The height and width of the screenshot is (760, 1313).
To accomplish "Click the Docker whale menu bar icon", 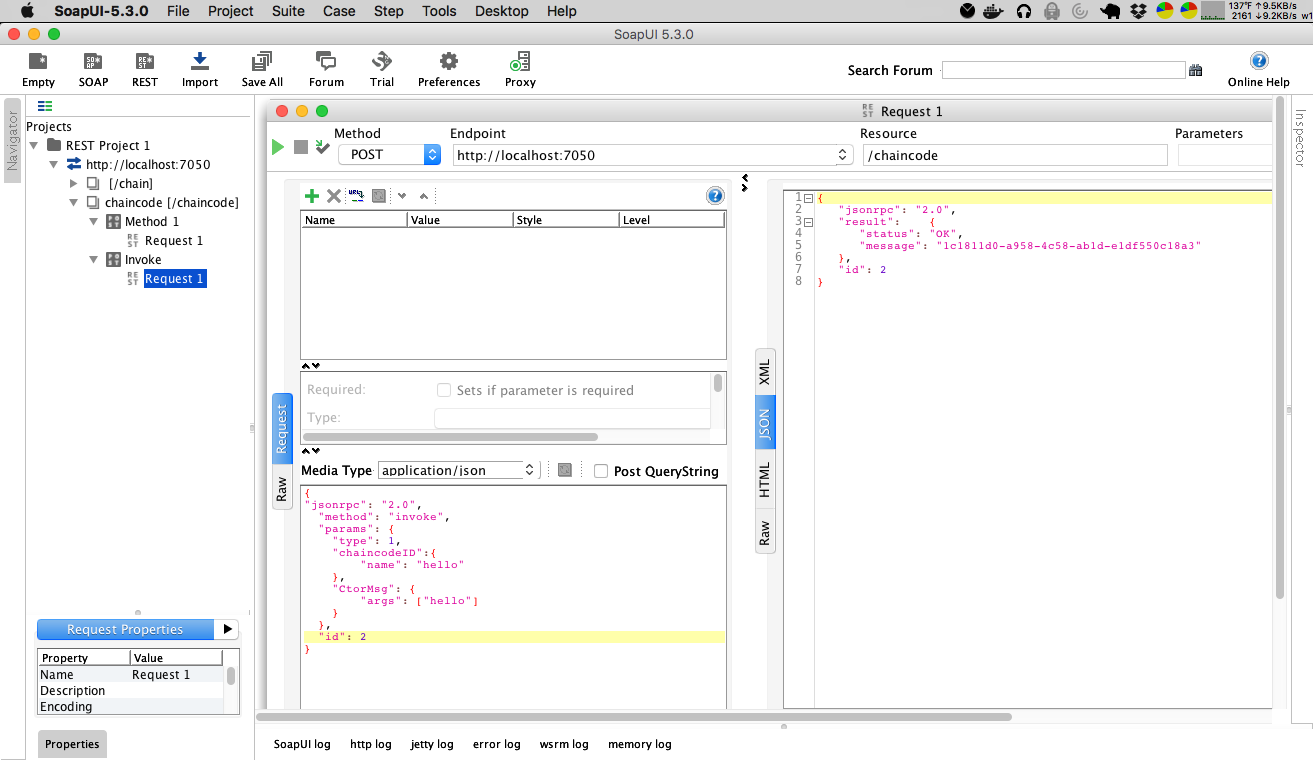I will (993, 11).
